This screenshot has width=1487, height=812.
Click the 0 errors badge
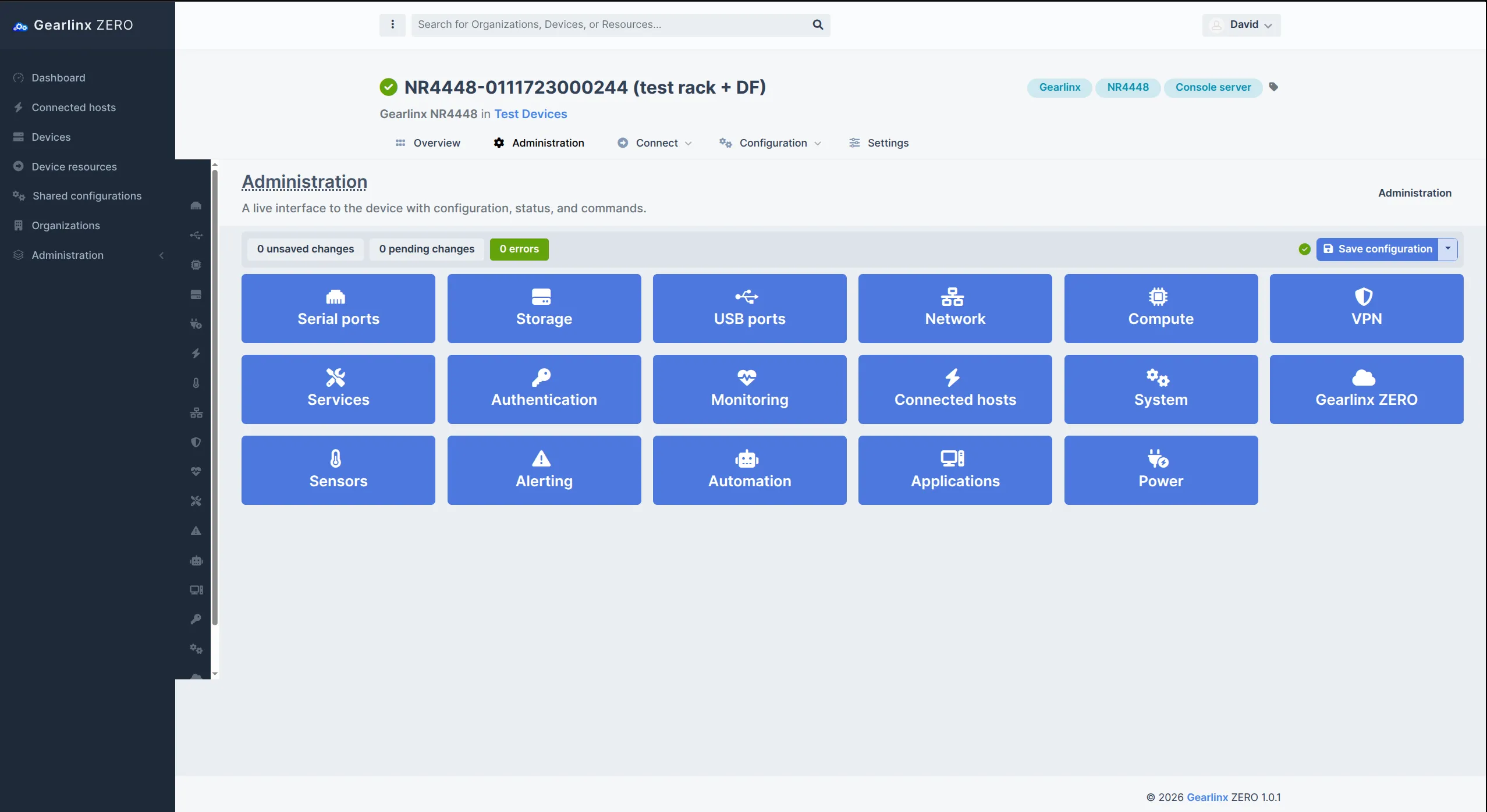pyautogui.click(x=519, y=249)
